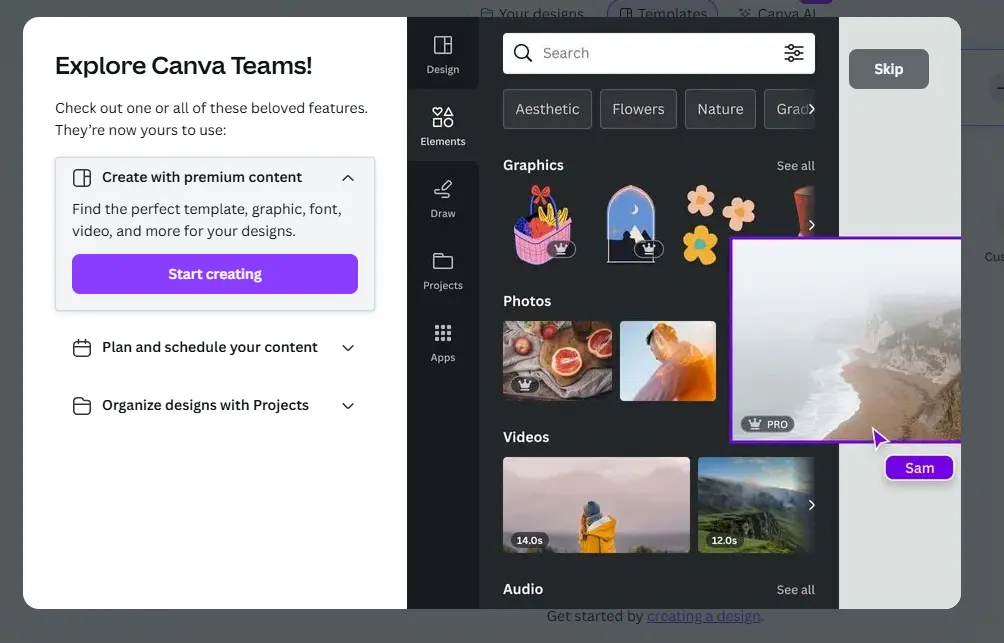Click See all for Graphics
The image size is (1004, 643).
point(795,166)
